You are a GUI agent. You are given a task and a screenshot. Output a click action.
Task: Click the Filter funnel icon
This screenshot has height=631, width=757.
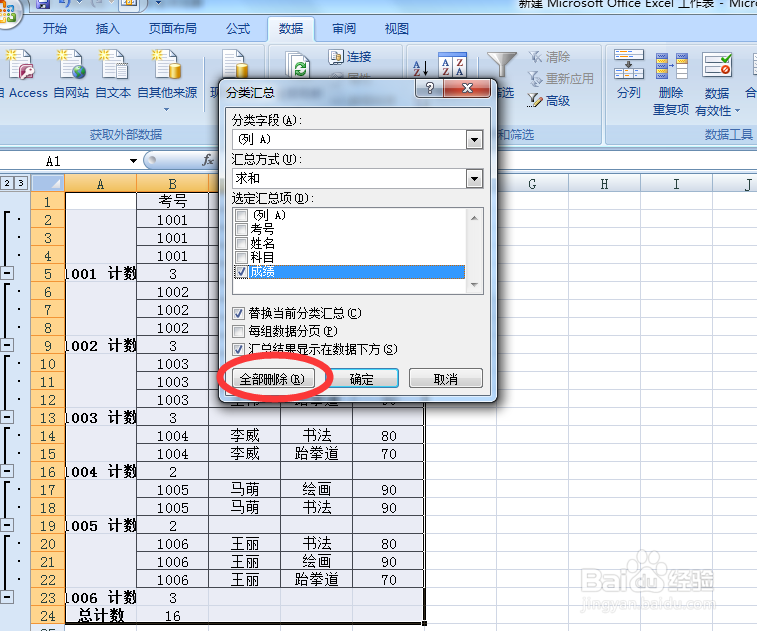coord(502,64)
